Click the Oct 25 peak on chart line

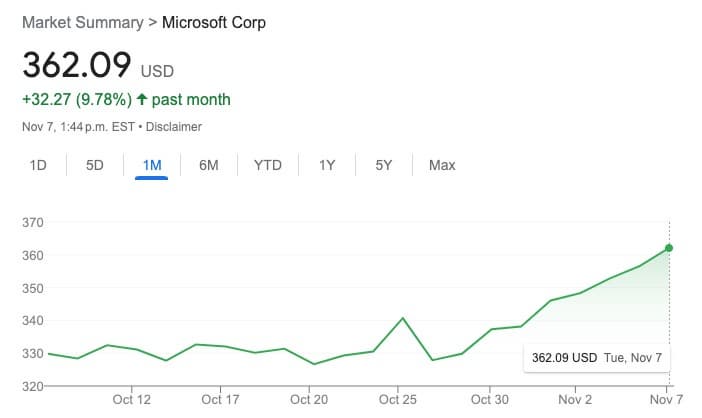(x=401, y=318)
